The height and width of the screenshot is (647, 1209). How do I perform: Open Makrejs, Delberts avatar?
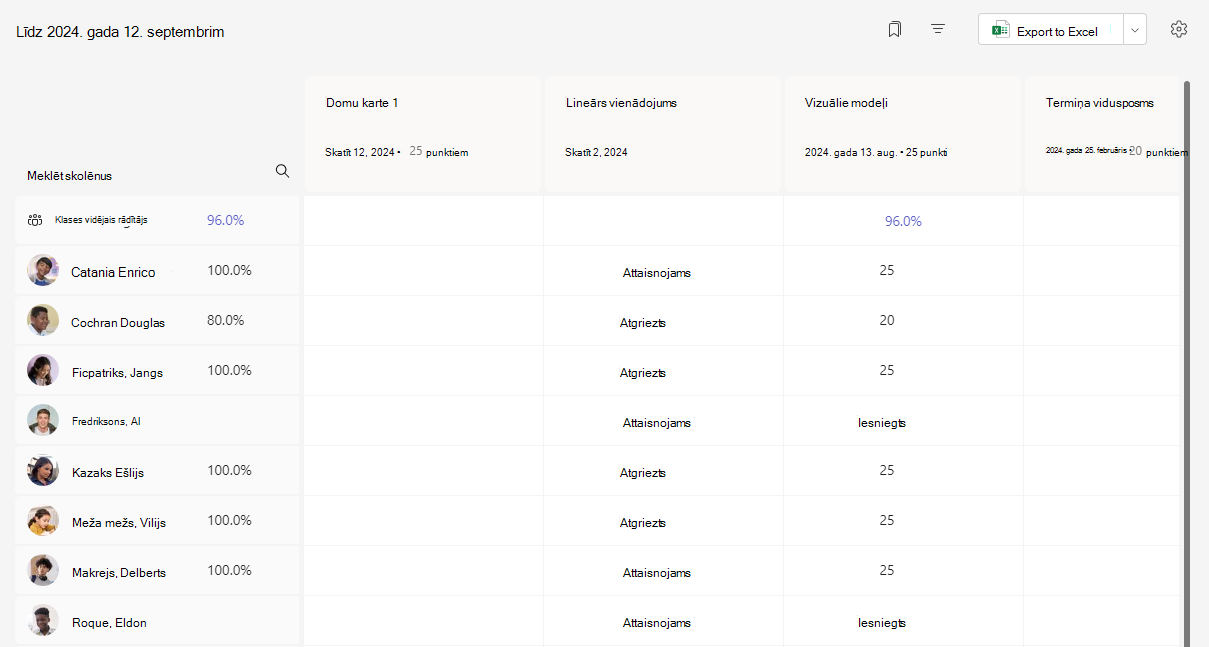tap(43, 570)
